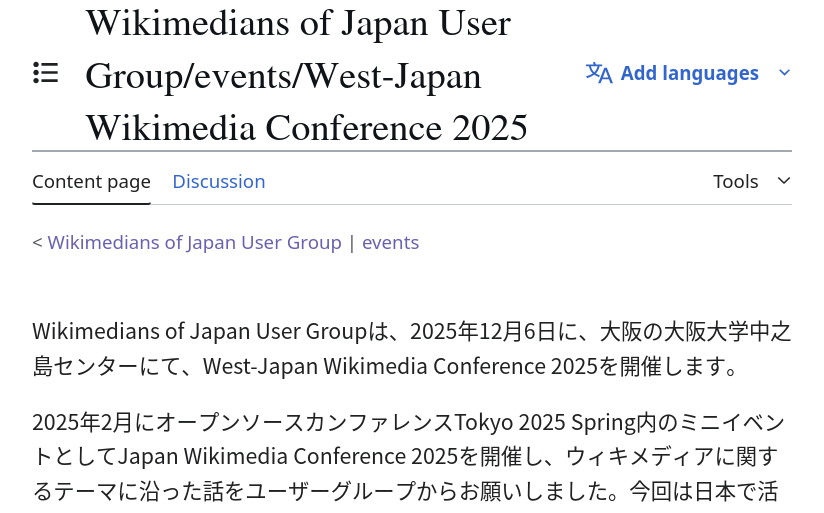Click the Add languages button text
Viewport: 824px width, 513px height.
(689, 73)
